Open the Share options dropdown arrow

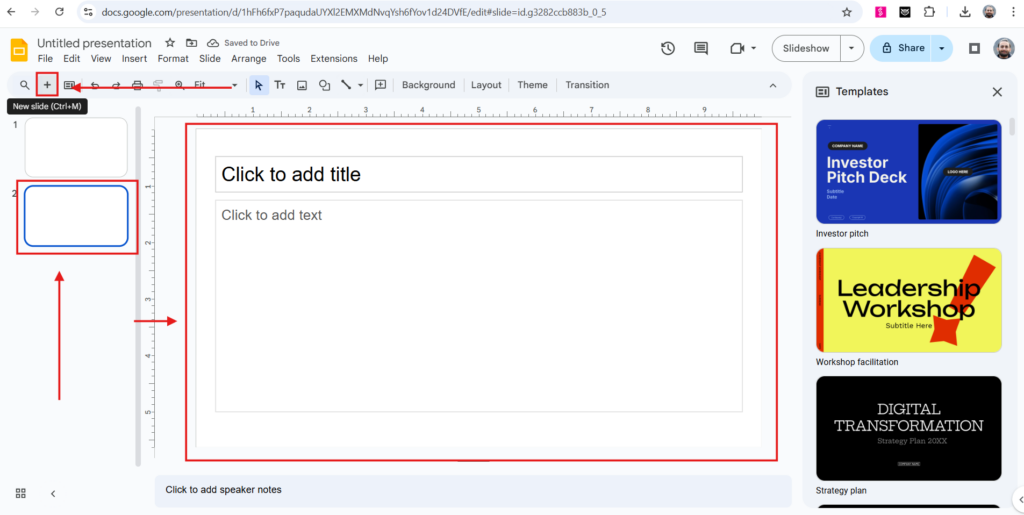click(x=942, y=48)
